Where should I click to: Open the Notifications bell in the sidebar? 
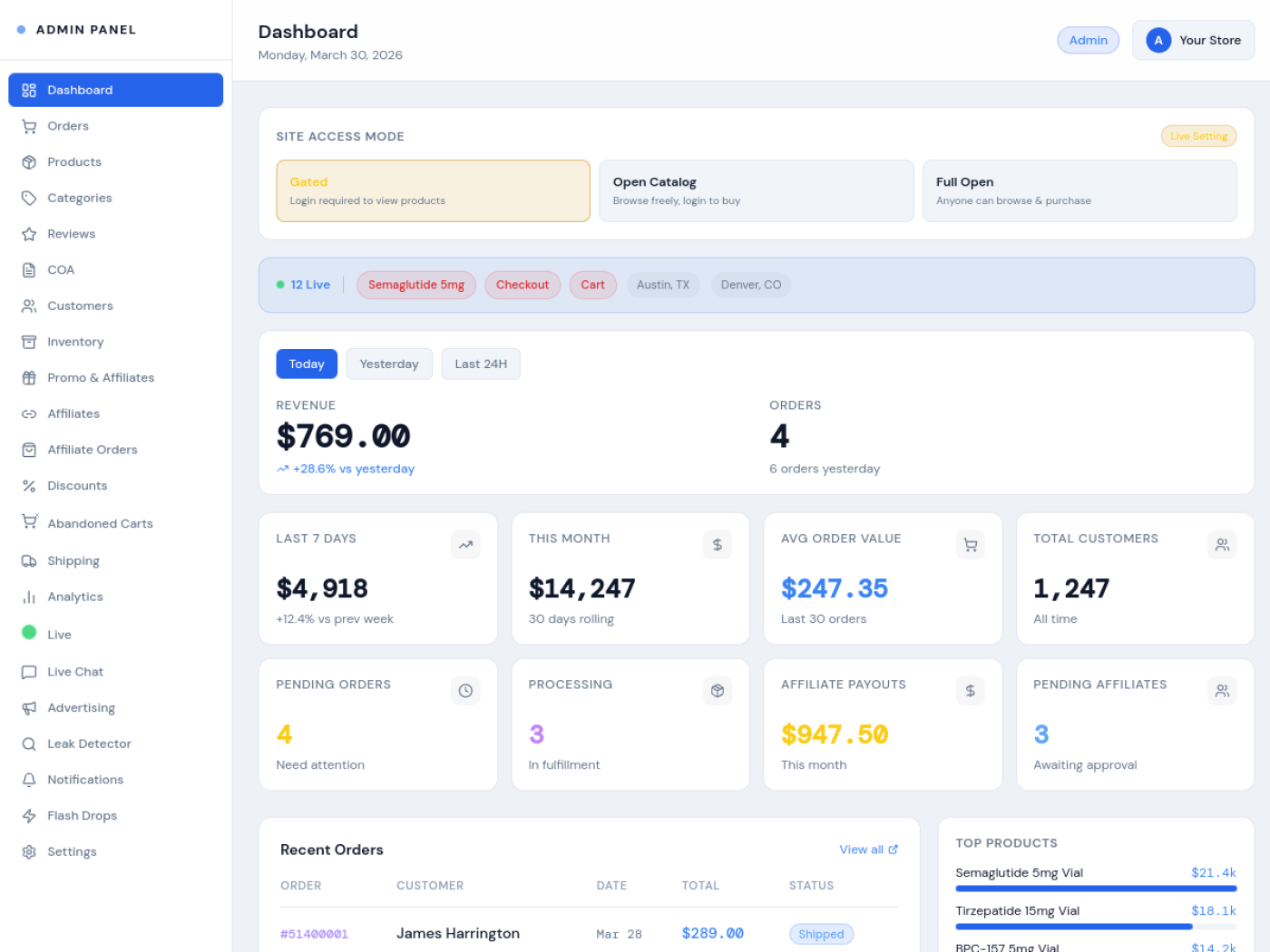click(x=29, y=779)
